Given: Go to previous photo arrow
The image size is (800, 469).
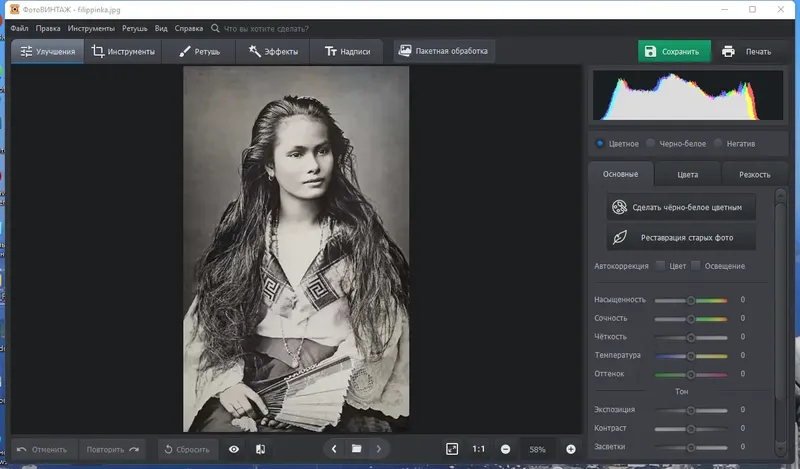Looking at the screenshot, I should click(x=334, y=450).
